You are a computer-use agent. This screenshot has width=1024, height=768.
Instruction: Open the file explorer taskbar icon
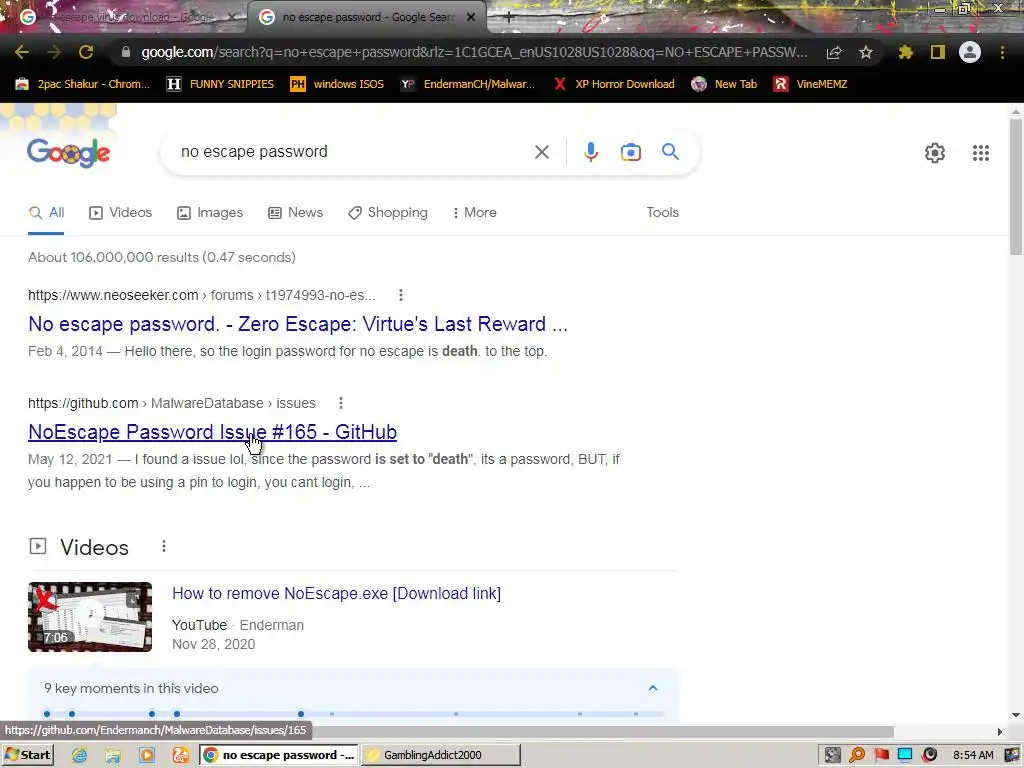coord(113,755)
